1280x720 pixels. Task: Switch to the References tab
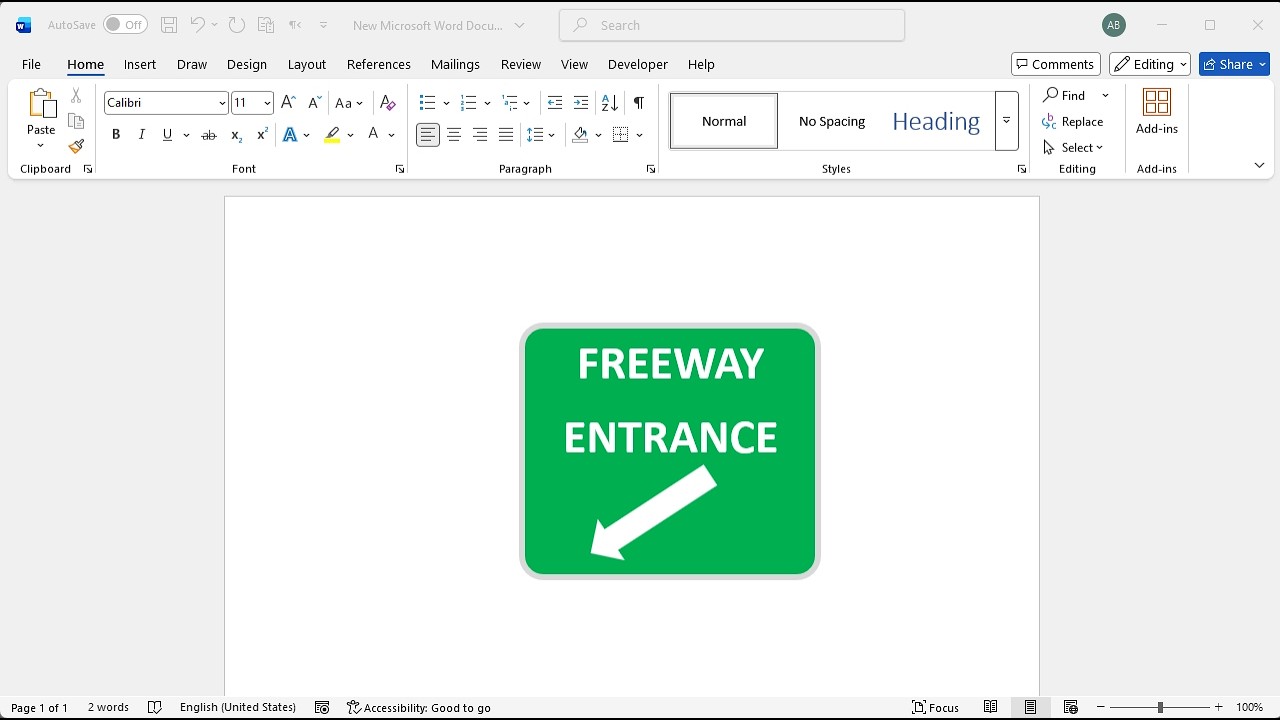pyautogui.click(x=379, y=64)
